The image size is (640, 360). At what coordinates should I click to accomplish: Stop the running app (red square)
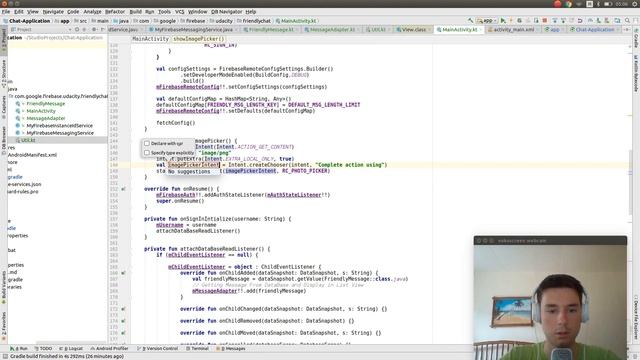[x=544, y=20]
